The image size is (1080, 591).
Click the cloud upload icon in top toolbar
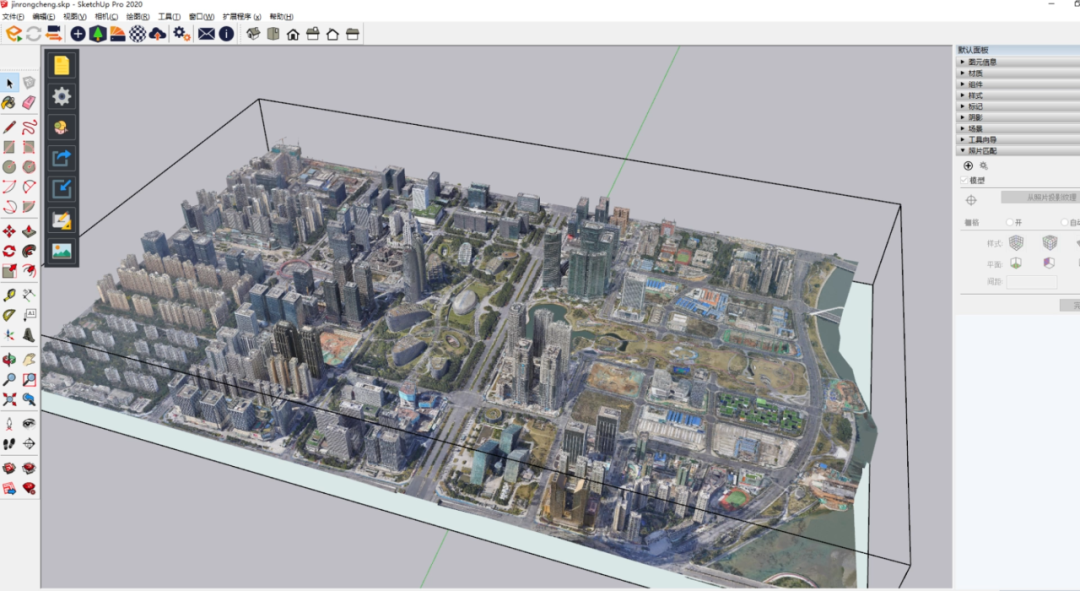157,34
